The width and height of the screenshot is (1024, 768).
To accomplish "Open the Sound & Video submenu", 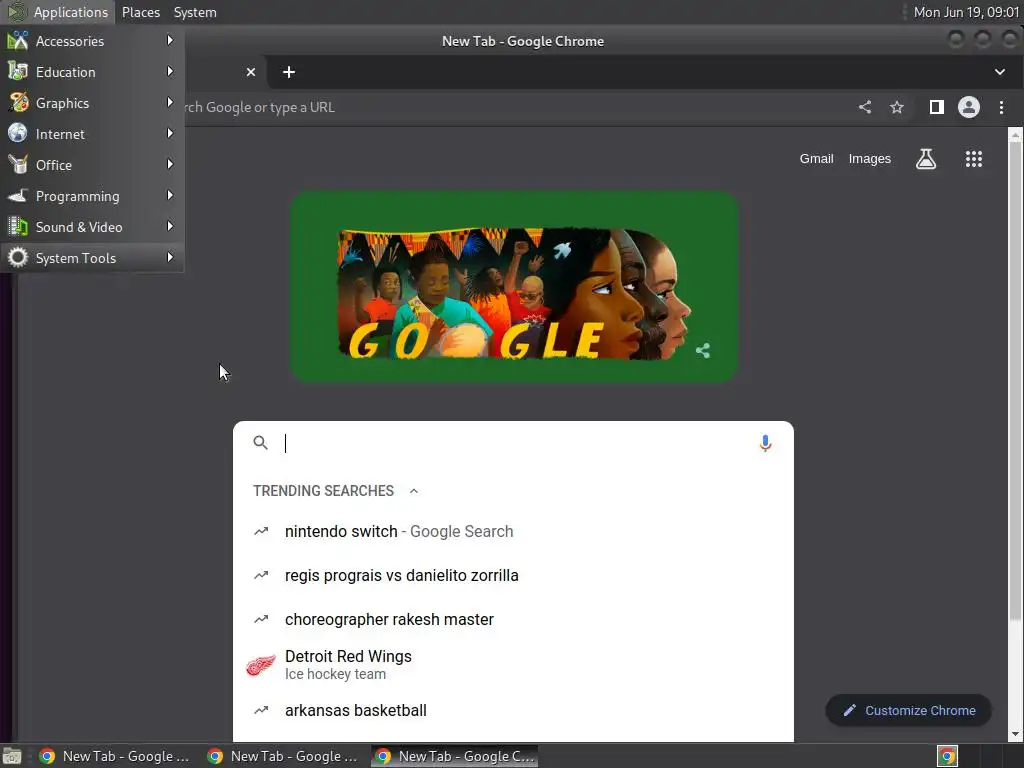I will [x=92, y=227].
